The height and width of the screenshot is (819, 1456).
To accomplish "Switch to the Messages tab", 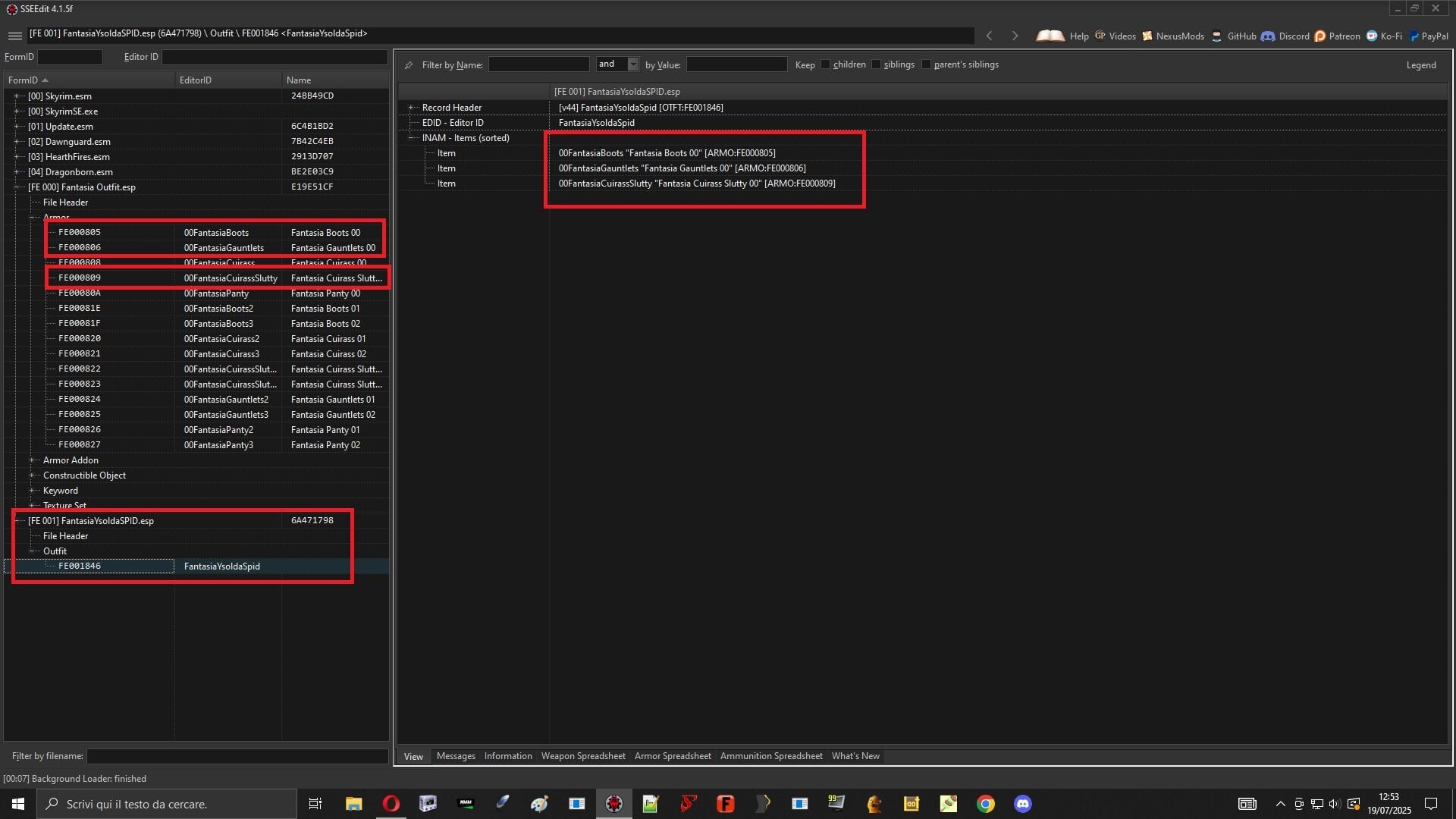I will (456, 756).
